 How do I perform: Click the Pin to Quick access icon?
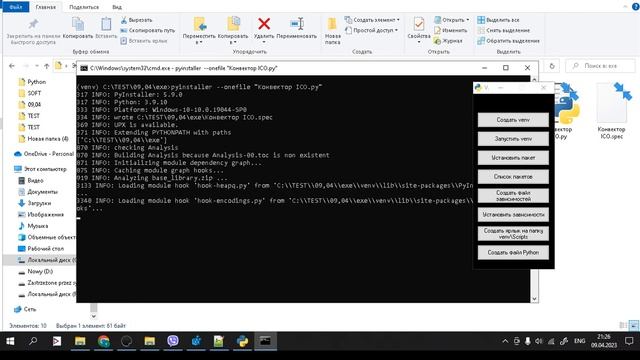coord(33,24)
